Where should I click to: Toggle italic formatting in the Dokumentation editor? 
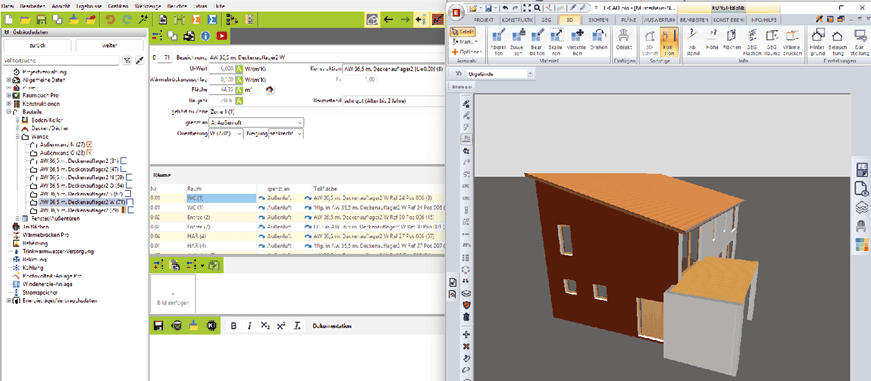pos(249,325)
